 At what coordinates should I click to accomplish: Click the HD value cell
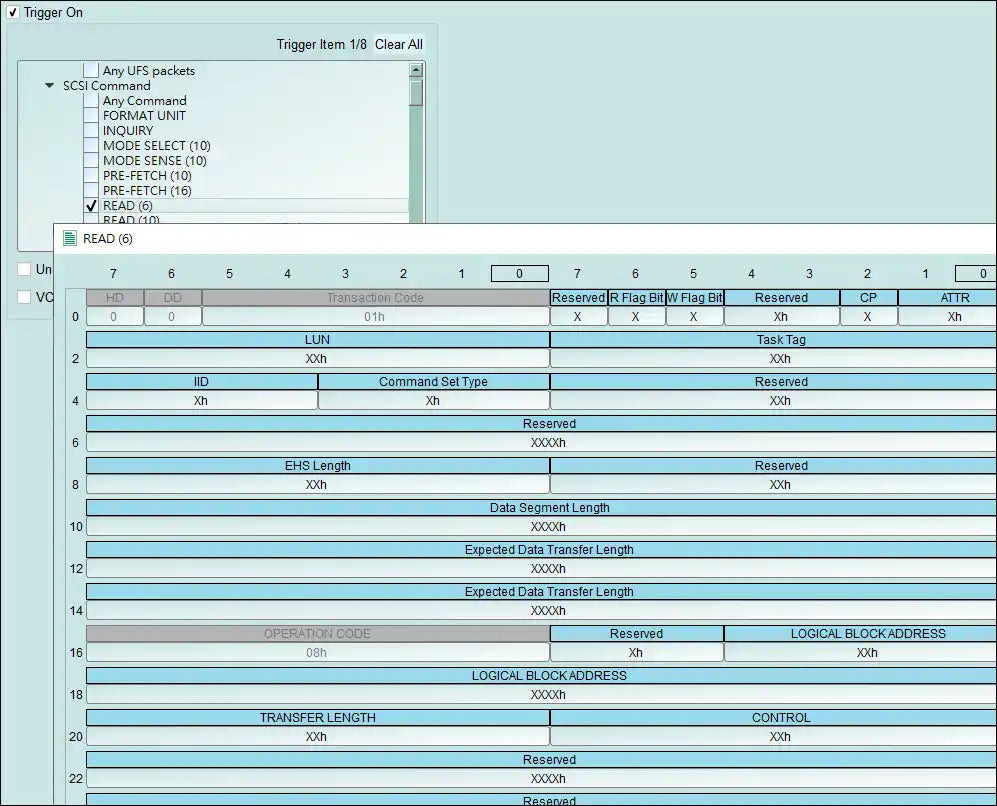click(x=114, y=317)
